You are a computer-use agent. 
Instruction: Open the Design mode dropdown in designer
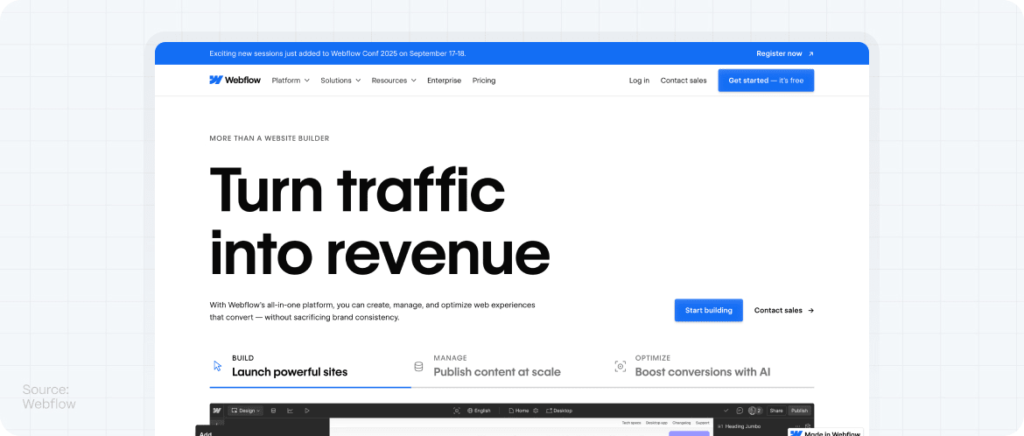pos(246,410)
